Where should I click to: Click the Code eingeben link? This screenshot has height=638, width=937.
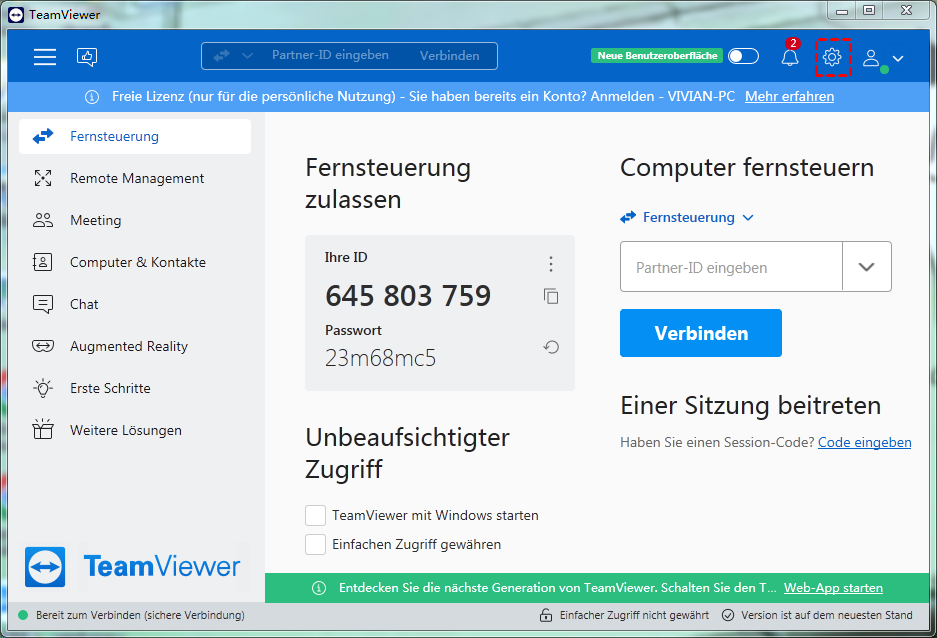[864, 442]
